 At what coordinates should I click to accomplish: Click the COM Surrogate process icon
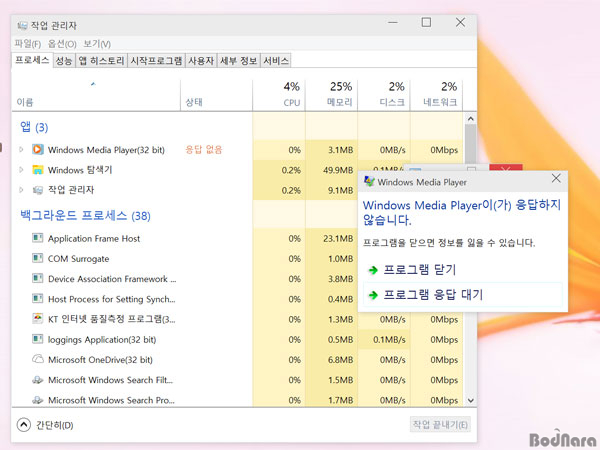click(37, 259)
